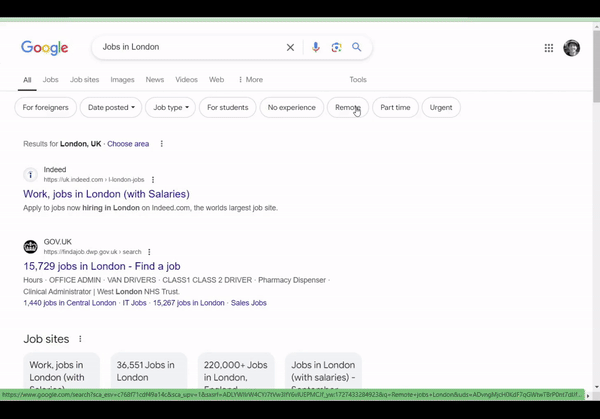Click the London, UK location text

pos(80,144)
